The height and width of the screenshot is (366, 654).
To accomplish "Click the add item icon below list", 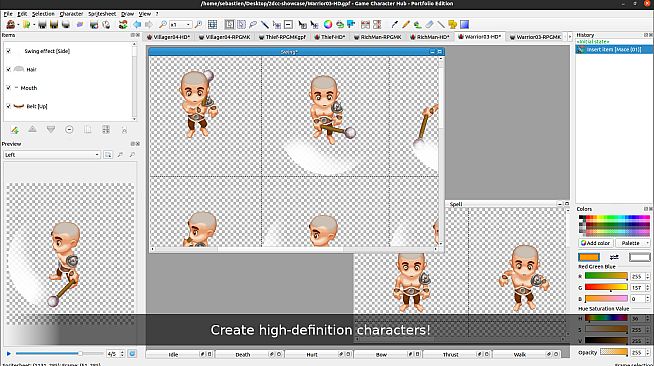I will (15, 130).
